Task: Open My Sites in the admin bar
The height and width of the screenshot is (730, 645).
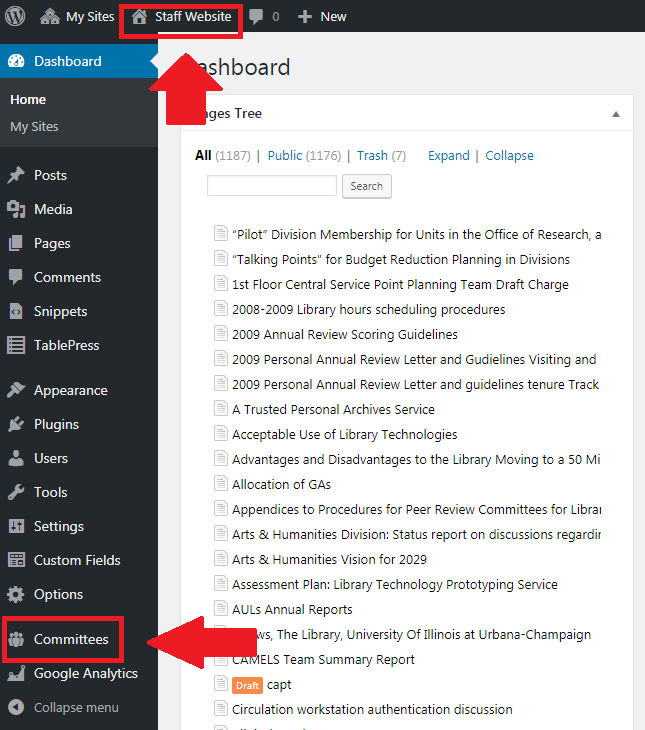Action: click(89, 17)
